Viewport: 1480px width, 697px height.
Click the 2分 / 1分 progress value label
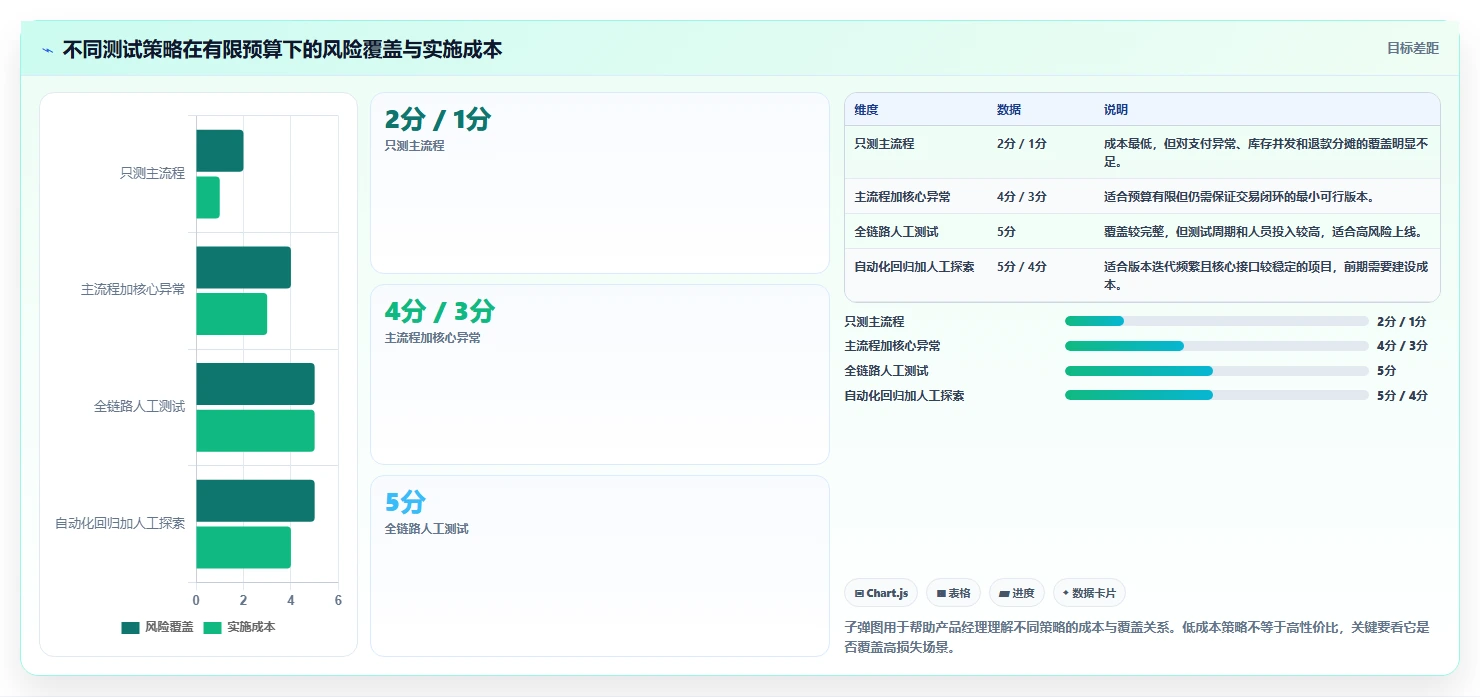[x=1402, y=321]
